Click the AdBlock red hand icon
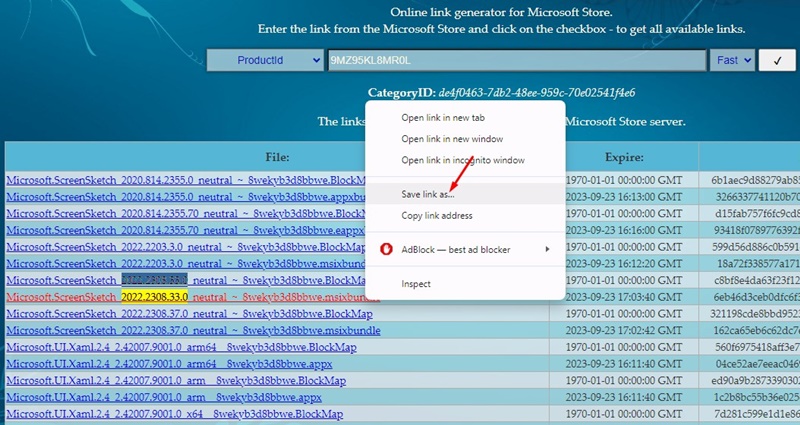800x425 pixels. [x=386, y=249]
